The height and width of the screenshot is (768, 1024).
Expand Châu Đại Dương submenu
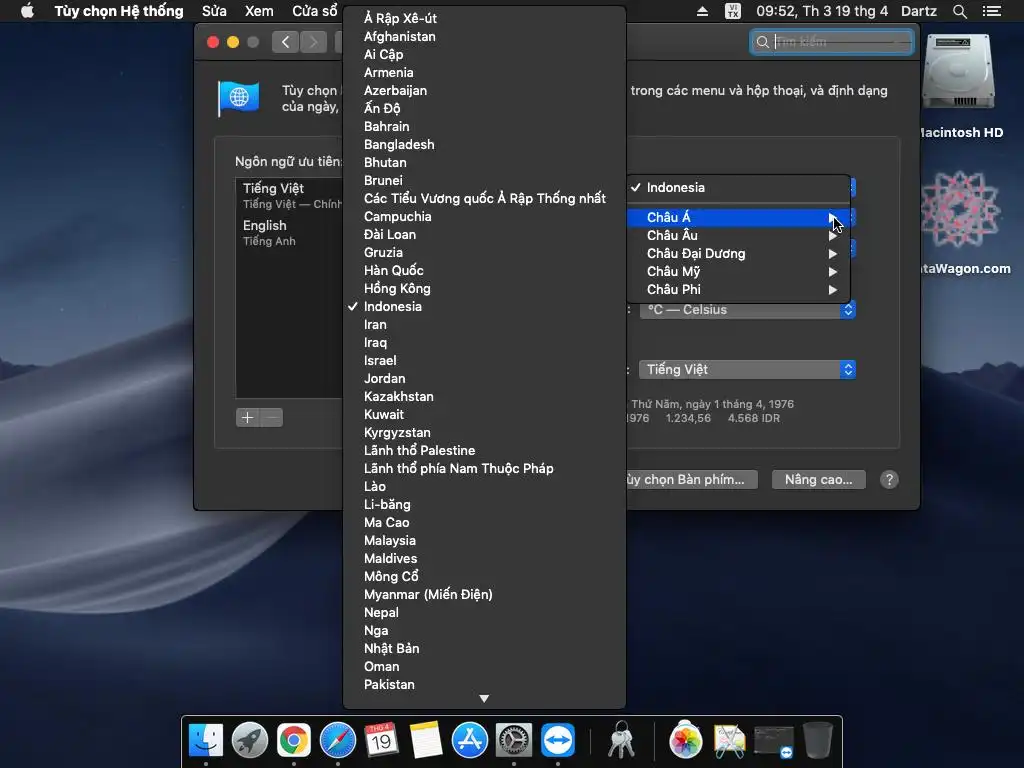[738, 253]
